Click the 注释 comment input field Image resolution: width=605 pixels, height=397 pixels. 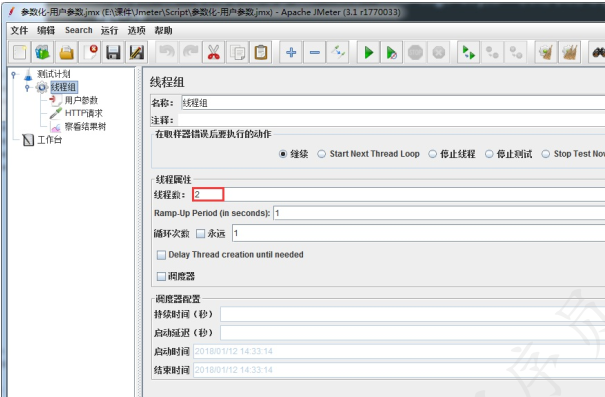pos(391,120)
